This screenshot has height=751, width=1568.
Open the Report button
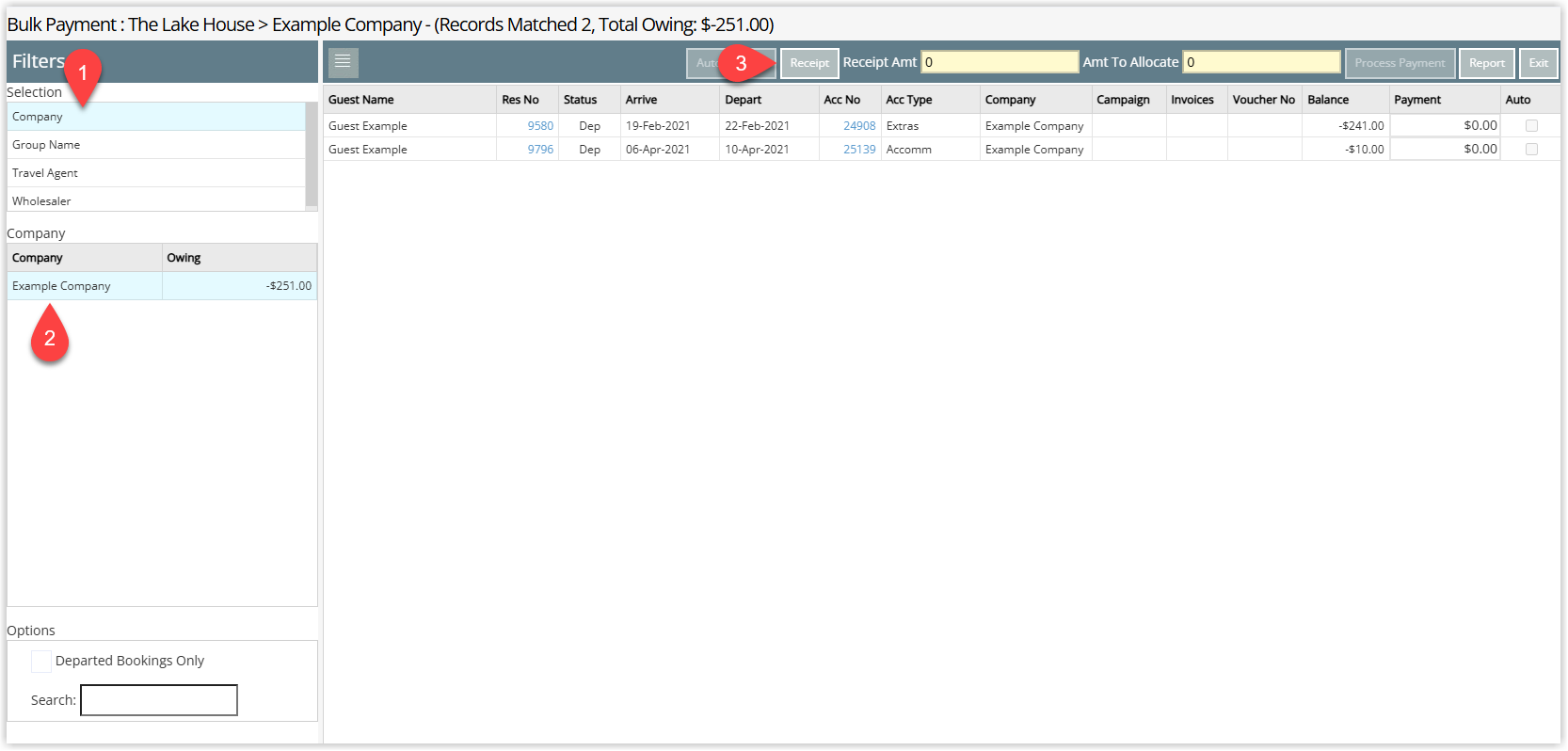1487,63
